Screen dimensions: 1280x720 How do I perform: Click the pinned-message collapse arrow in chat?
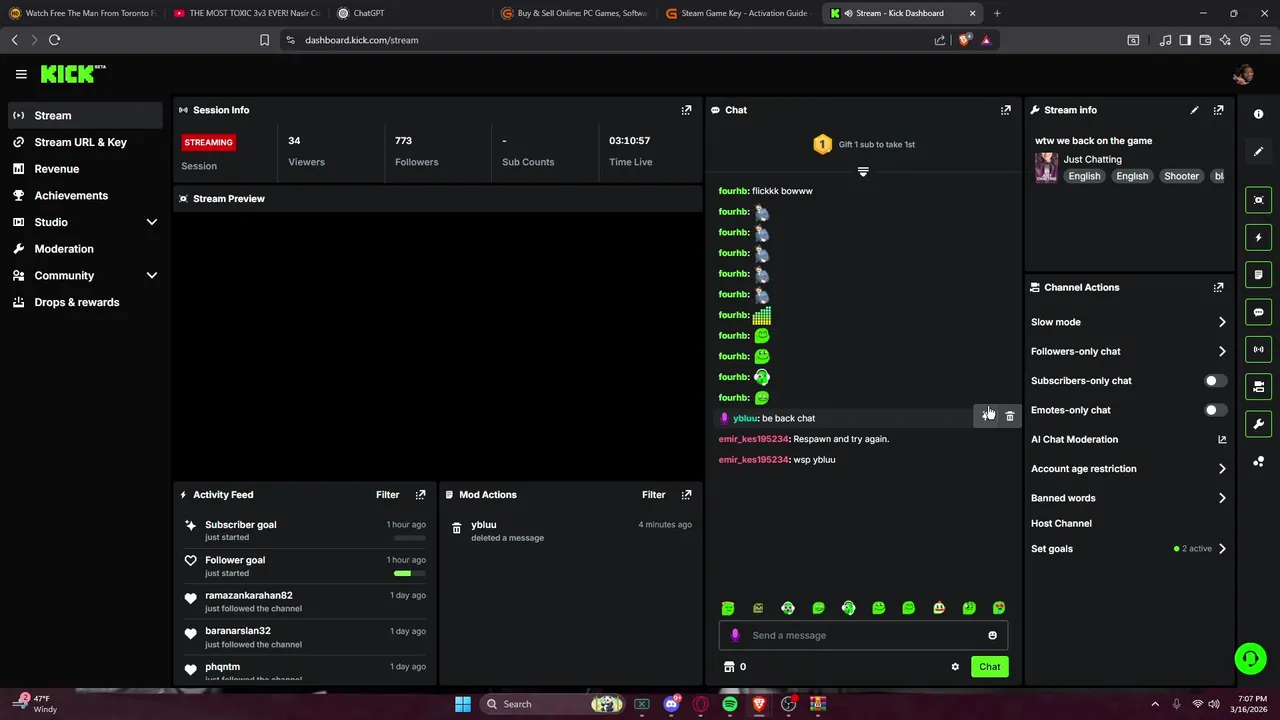(863, 172)
